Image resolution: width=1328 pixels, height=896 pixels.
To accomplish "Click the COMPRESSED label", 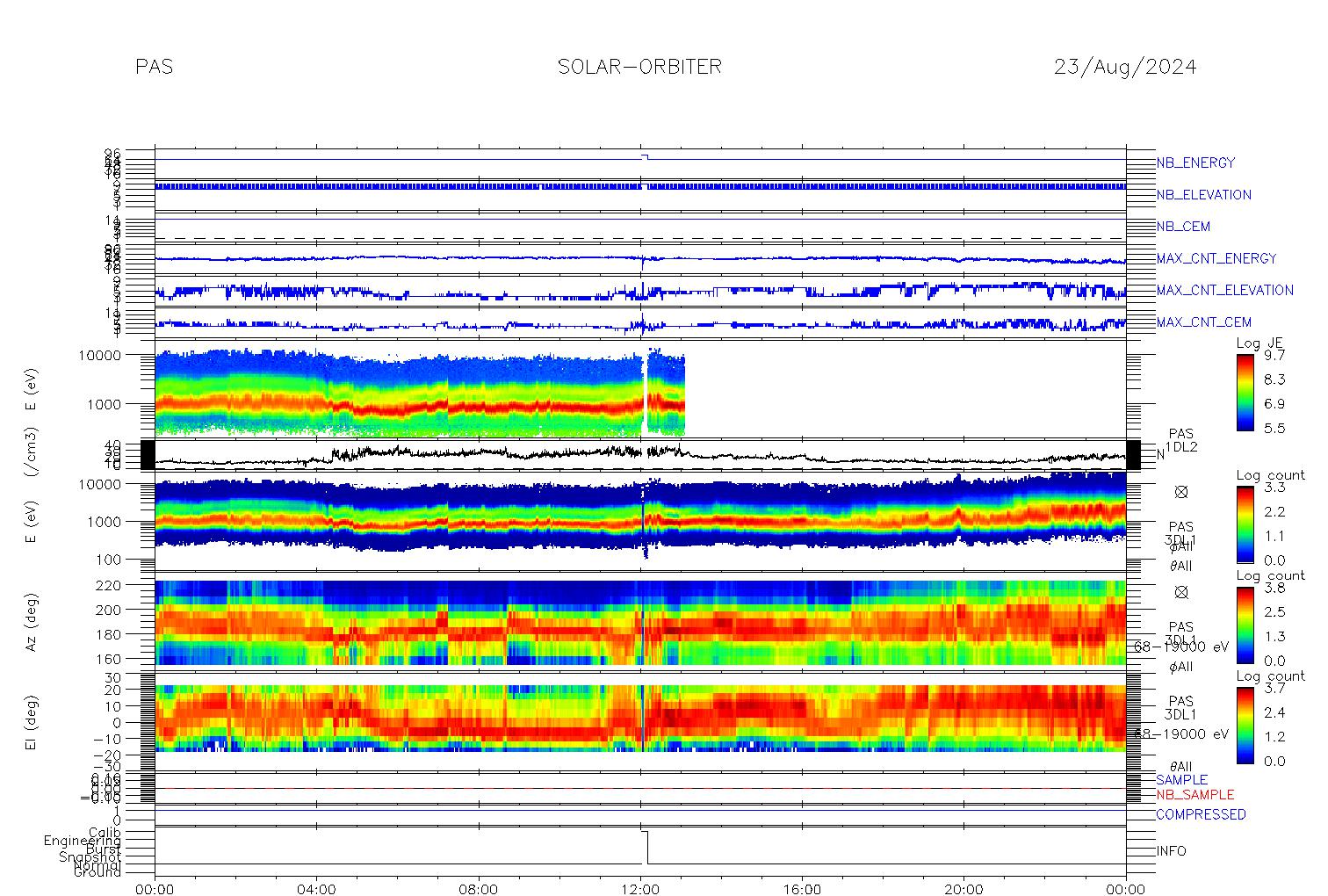I will click(x=1201, y=814).
